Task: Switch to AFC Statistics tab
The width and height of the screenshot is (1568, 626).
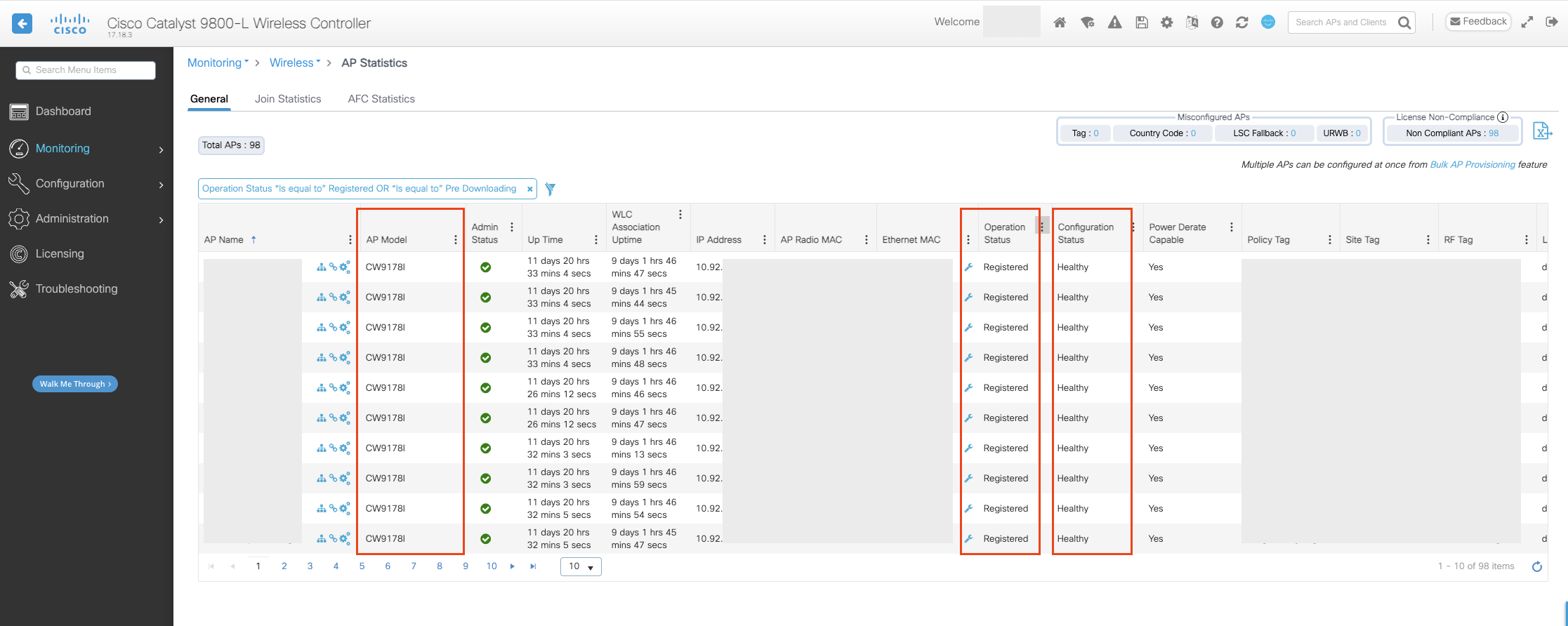Action: [x=381, y=99]
